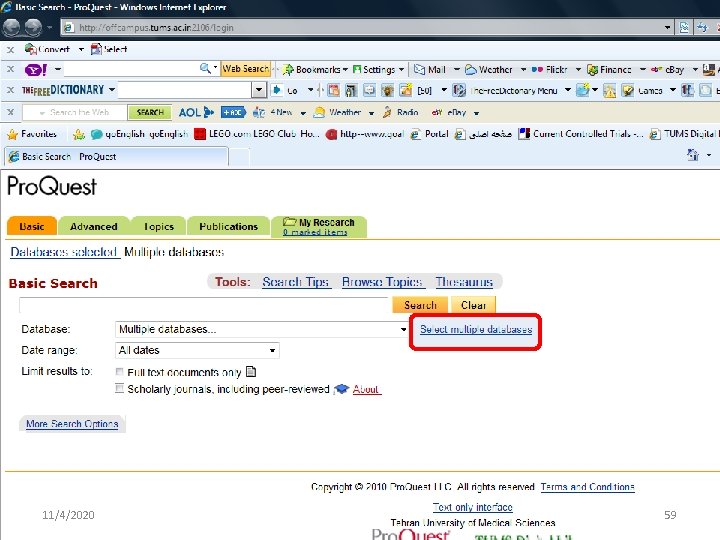Viewport: 720px width, 540px height.
Task: Close the Yahoo toolbar with its X
Action: 10,69
